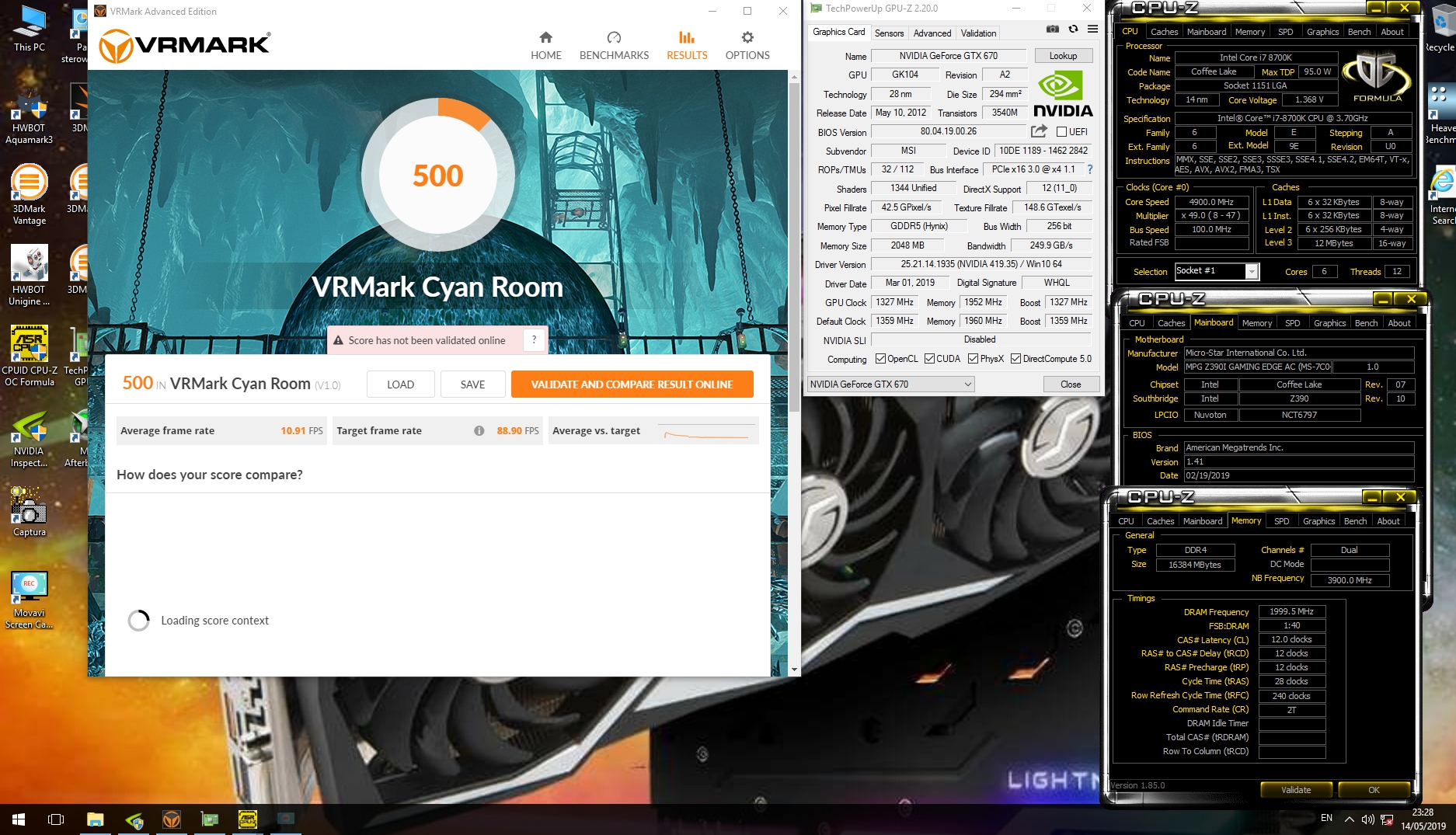Viewport: 1456px width, 835px height.
Task: Click the 500 score gauge circle
Action: tap(437, 175)
